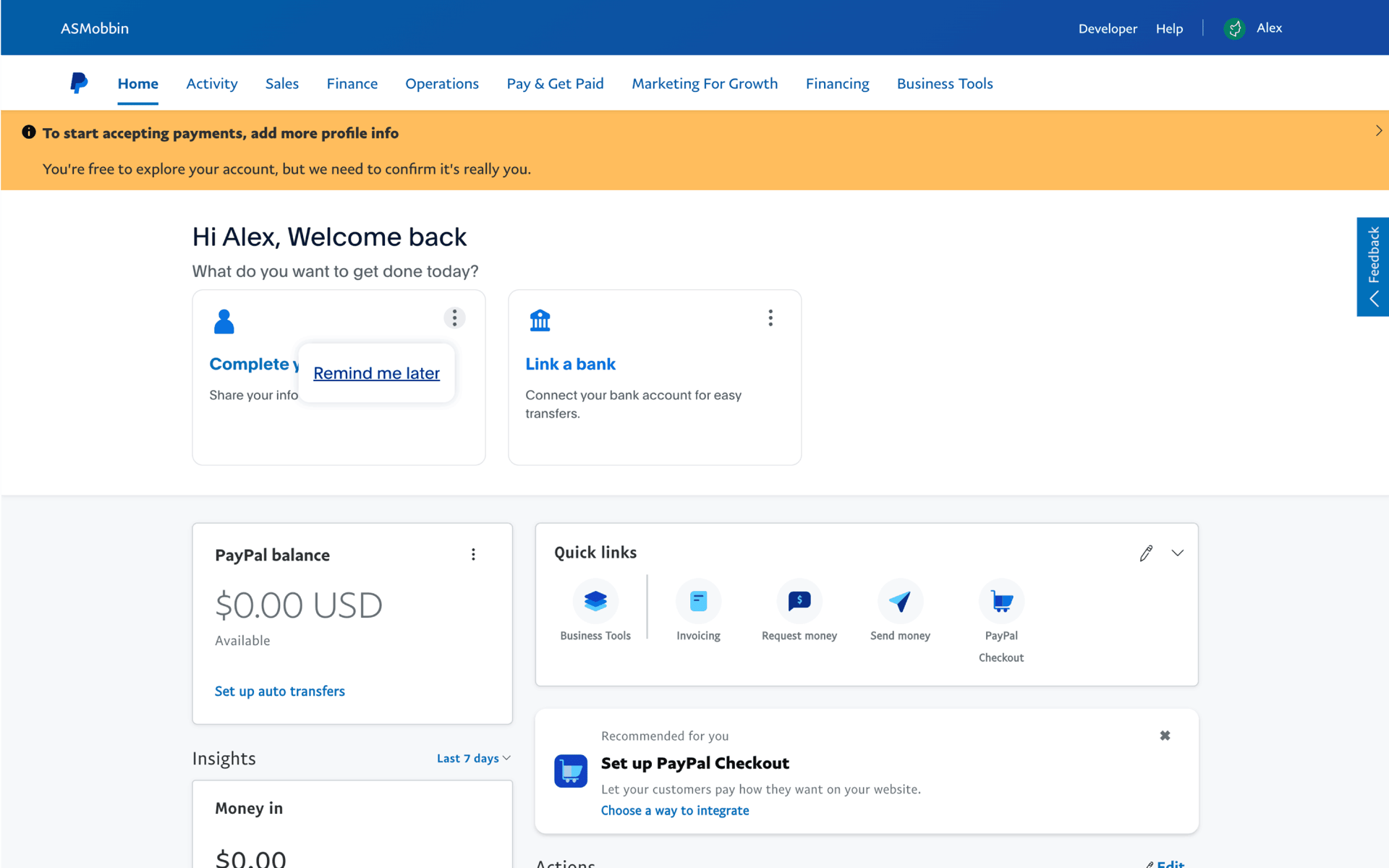Open the PayPal balance three-dot menu
Viewport: 1389px width, 868px height.
tap(473, 554)
